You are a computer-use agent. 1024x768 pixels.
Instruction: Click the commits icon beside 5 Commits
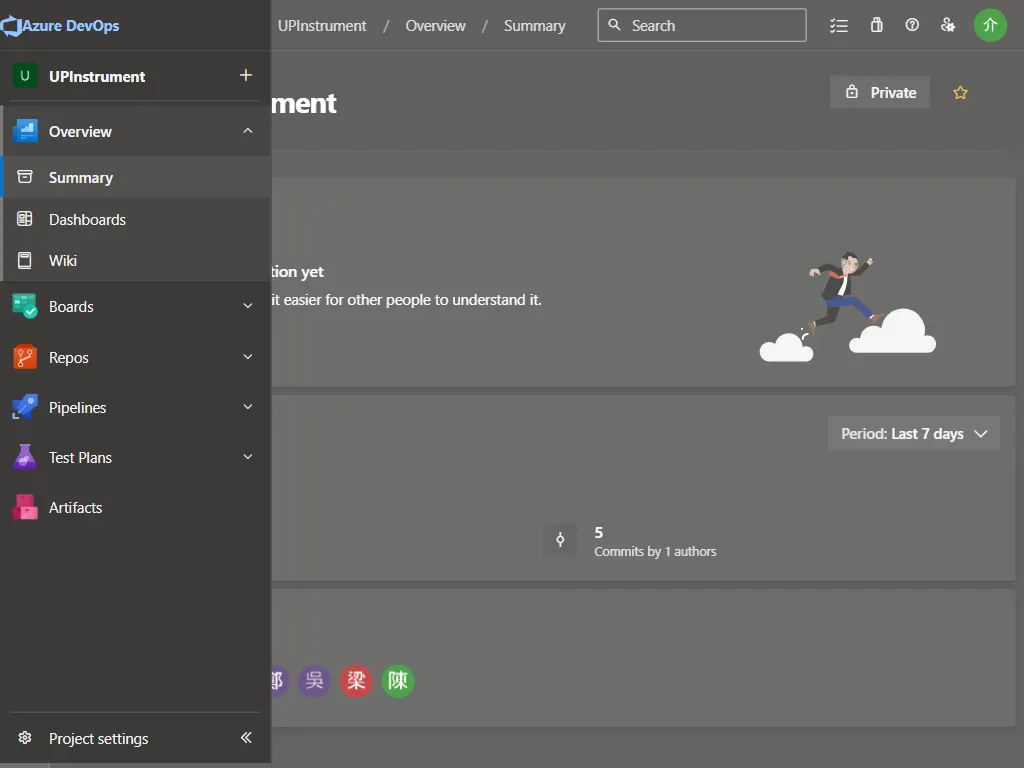coord(560,539)
